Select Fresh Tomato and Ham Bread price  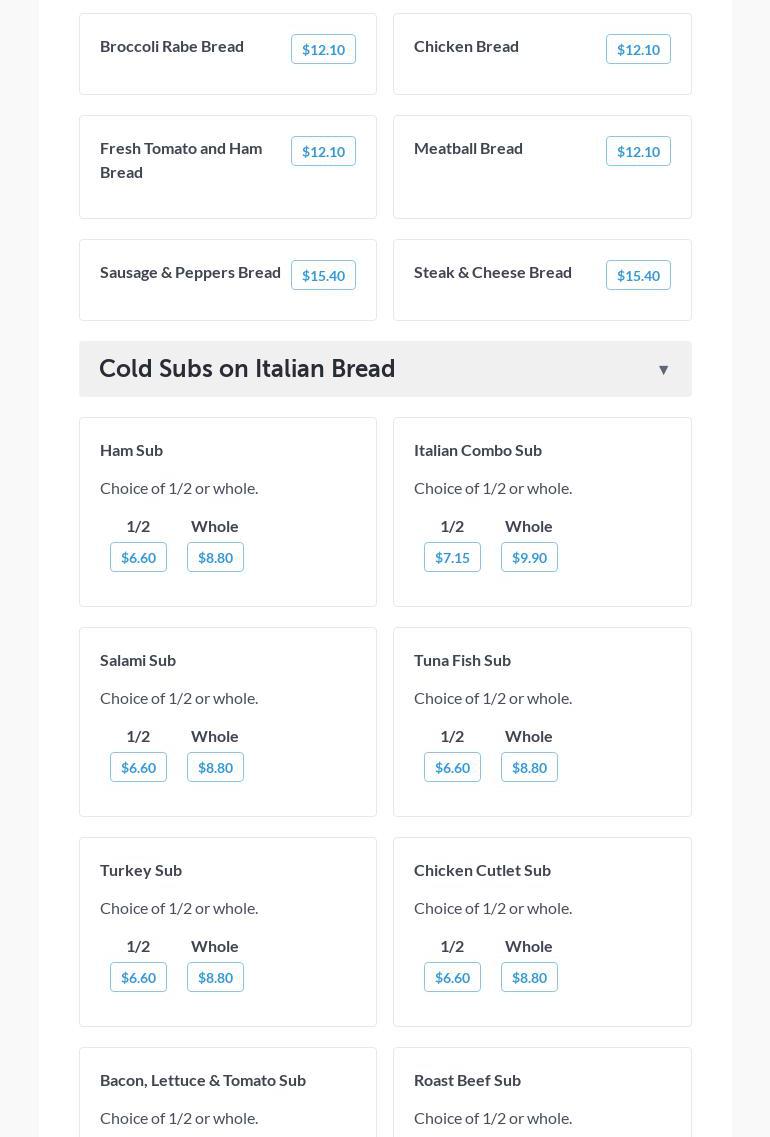pos(323,151)
